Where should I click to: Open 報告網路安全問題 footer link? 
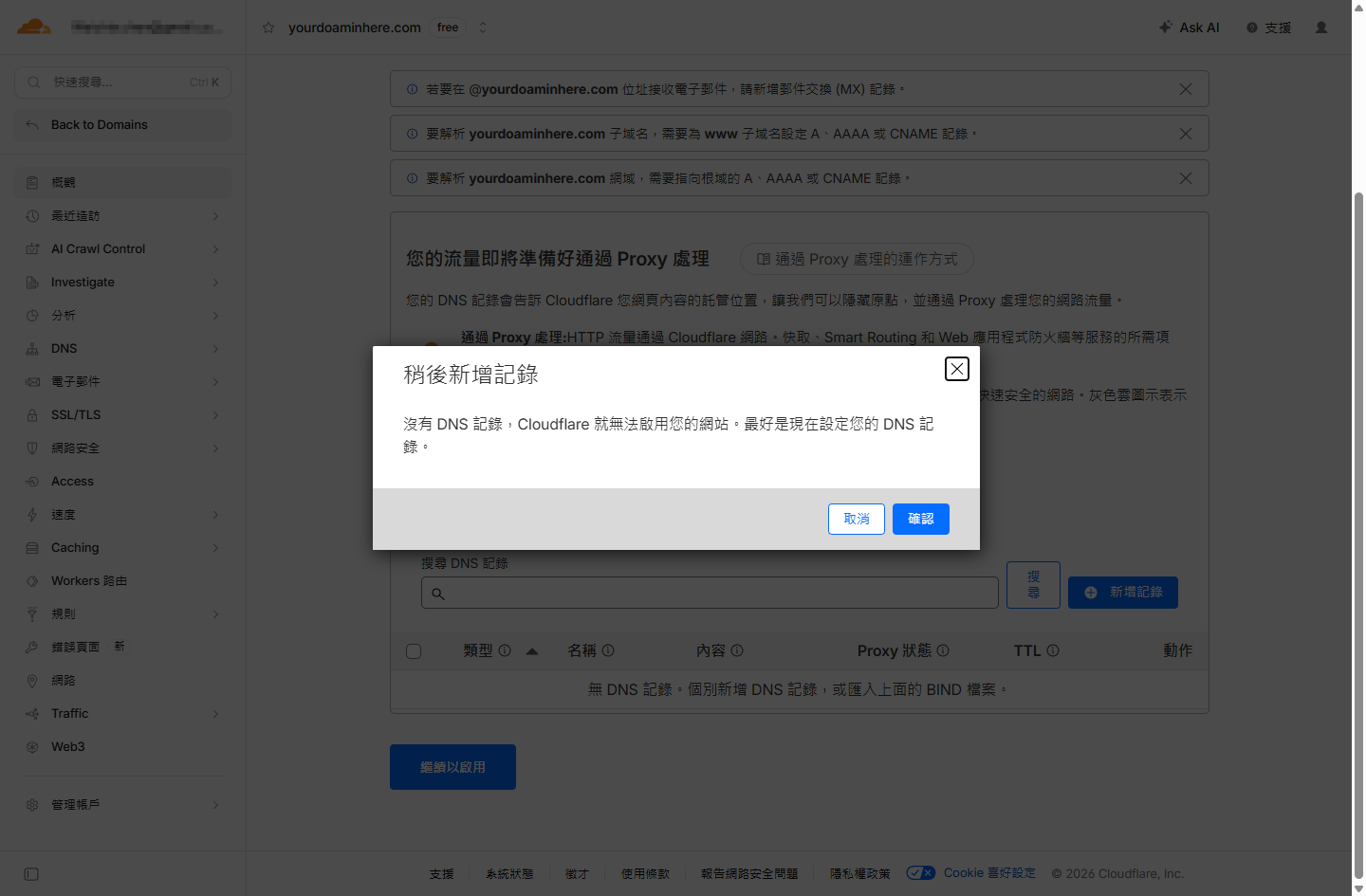(749, 874)
